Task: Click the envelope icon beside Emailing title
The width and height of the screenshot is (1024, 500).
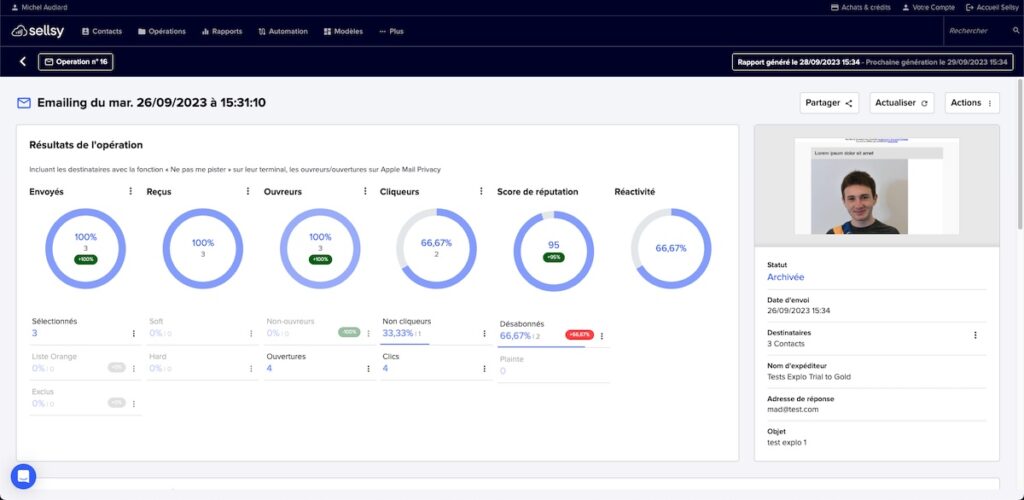Action: tap(24, 103)
